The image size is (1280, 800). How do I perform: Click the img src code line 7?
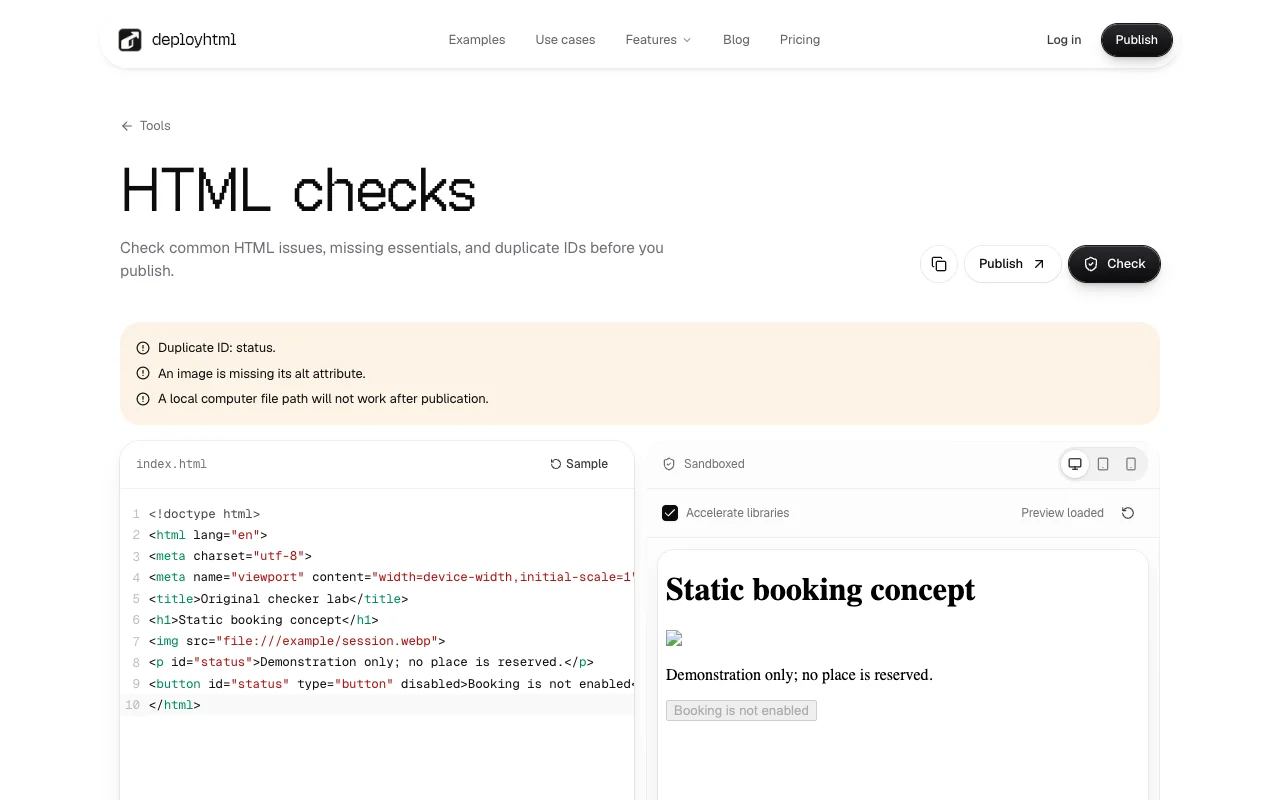tap(297, 641)
